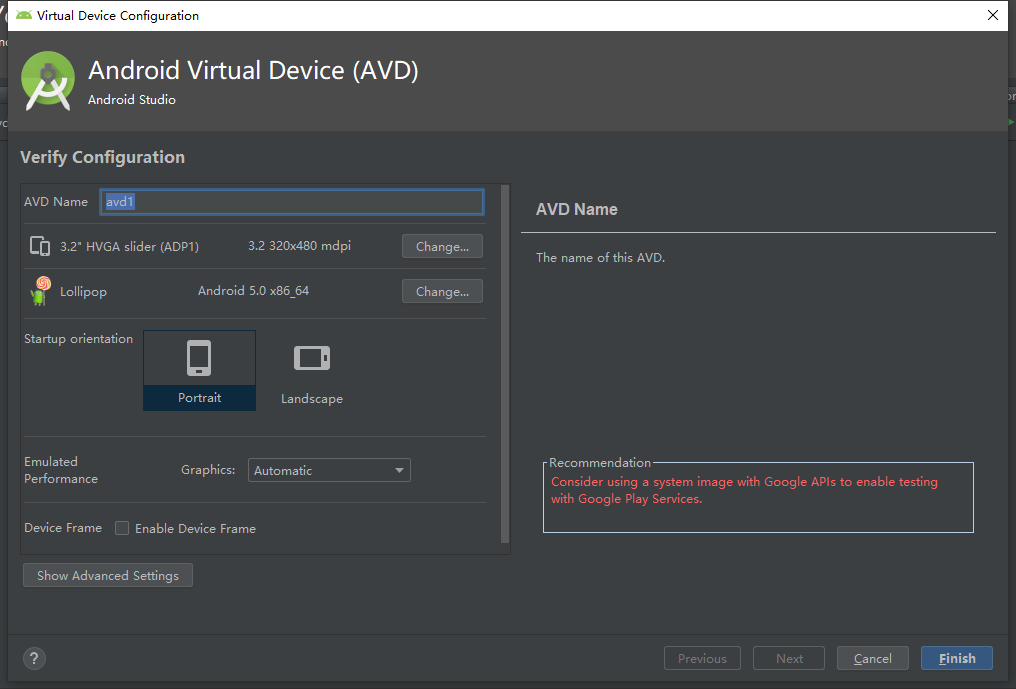Click the HVGA slider device icon

pyautogui.click(x=40, y=246)
